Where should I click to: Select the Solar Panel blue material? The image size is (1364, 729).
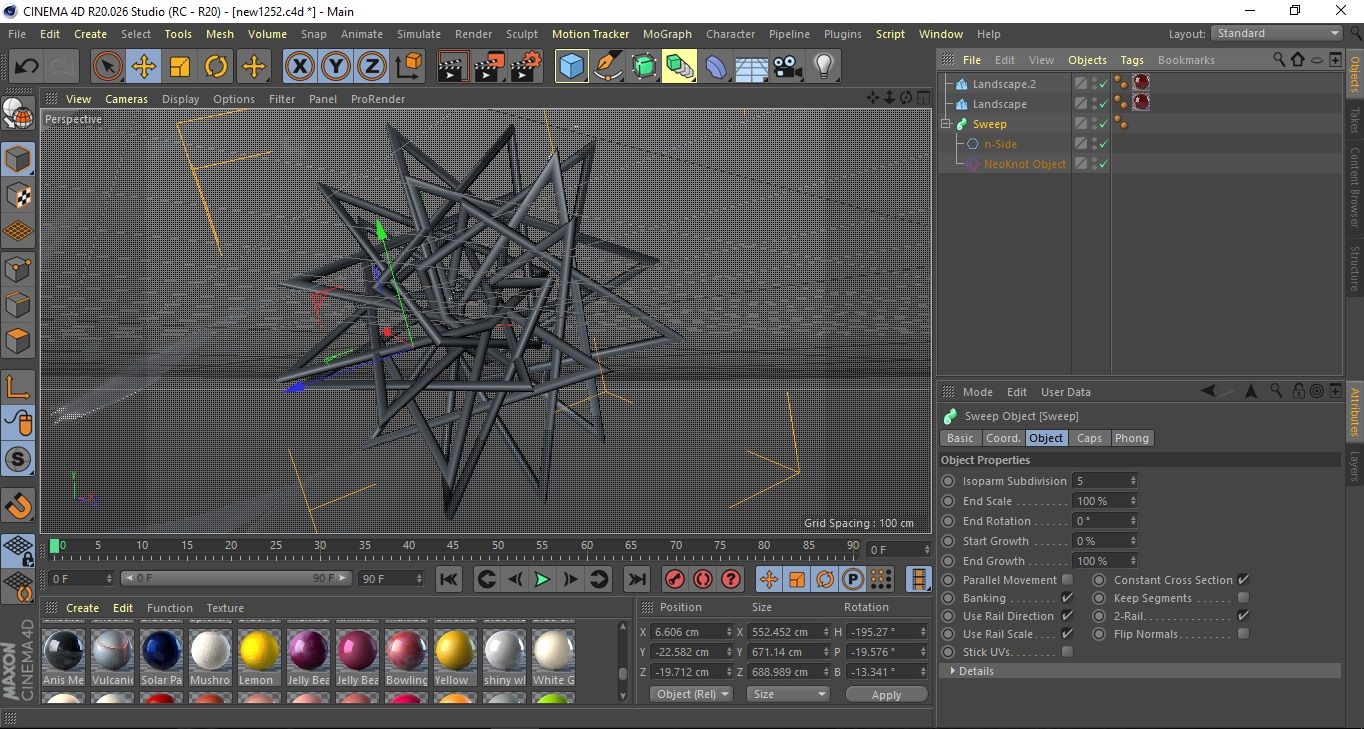(161, 656)
